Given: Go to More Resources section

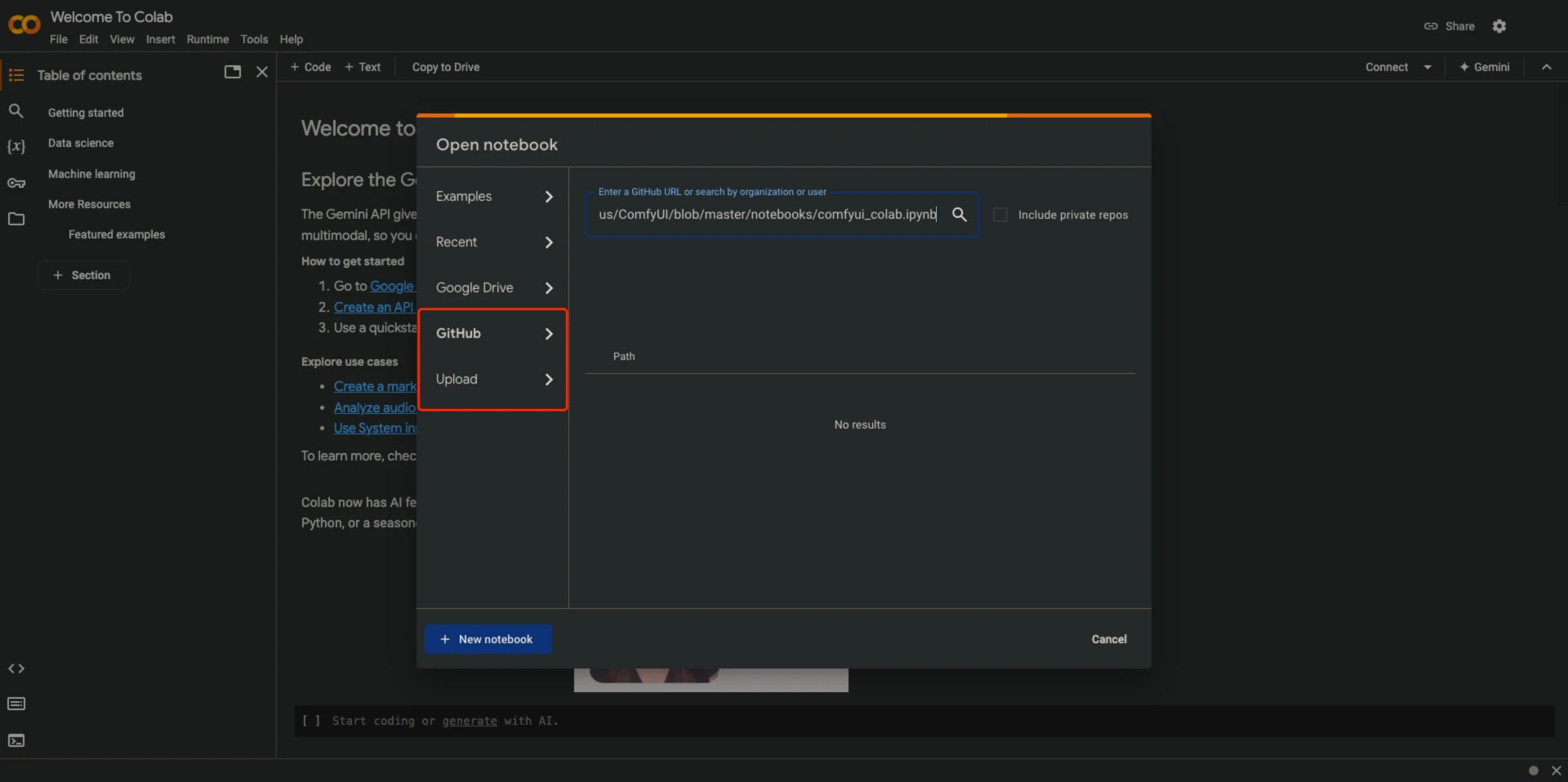Looking at the screenshot, I should point(89,204).
